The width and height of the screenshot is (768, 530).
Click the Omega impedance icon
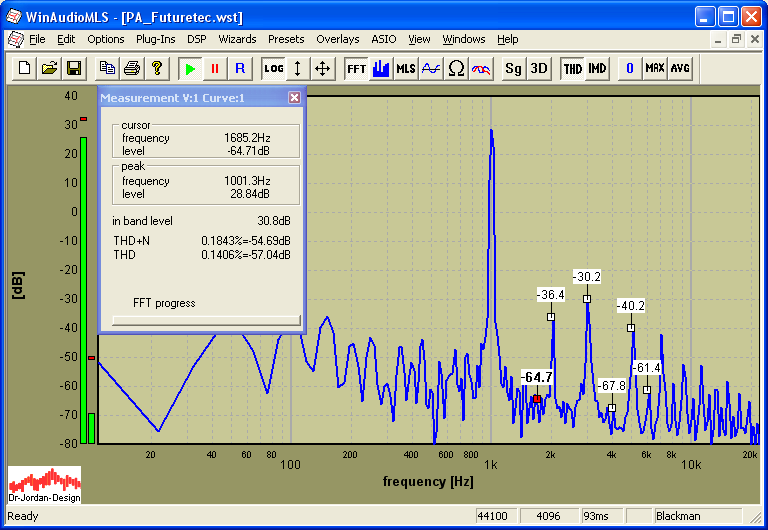456,68
